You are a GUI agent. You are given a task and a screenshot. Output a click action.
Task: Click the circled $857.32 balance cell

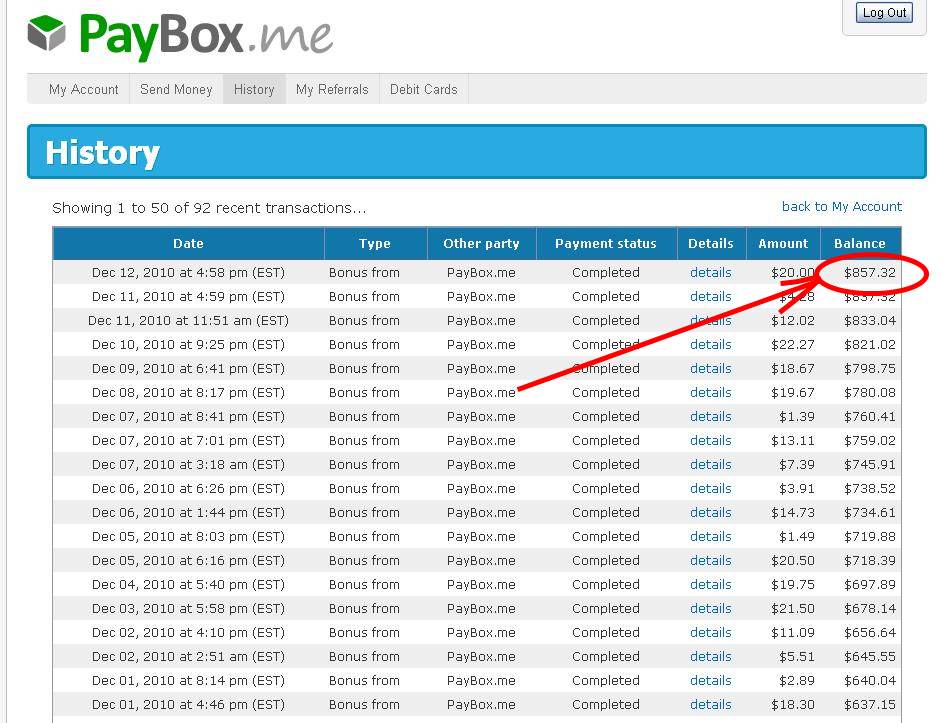point(869,272)
